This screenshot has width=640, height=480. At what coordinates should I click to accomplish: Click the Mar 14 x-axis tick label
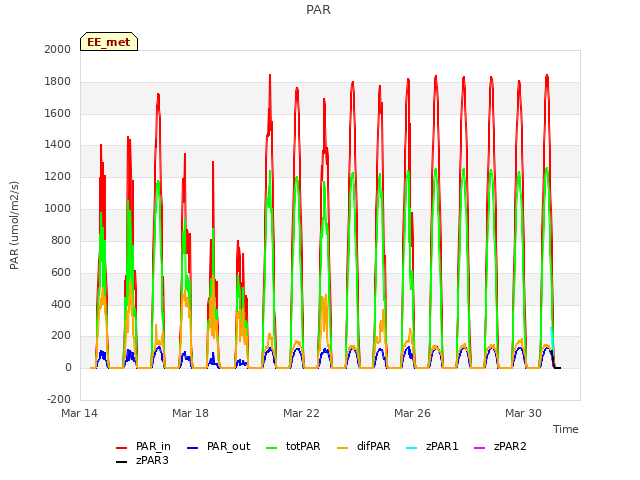pos(80,413)
